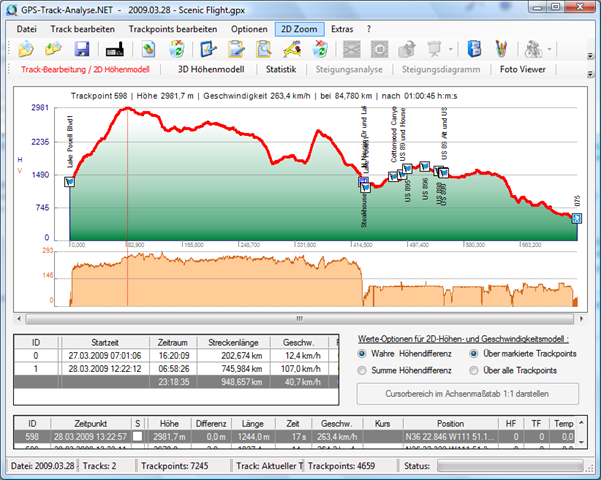Open the Trackpoints bearbeiten menu
Image resolution: width=601 pixels, height=480 pixels.
[x=172, y=29]
